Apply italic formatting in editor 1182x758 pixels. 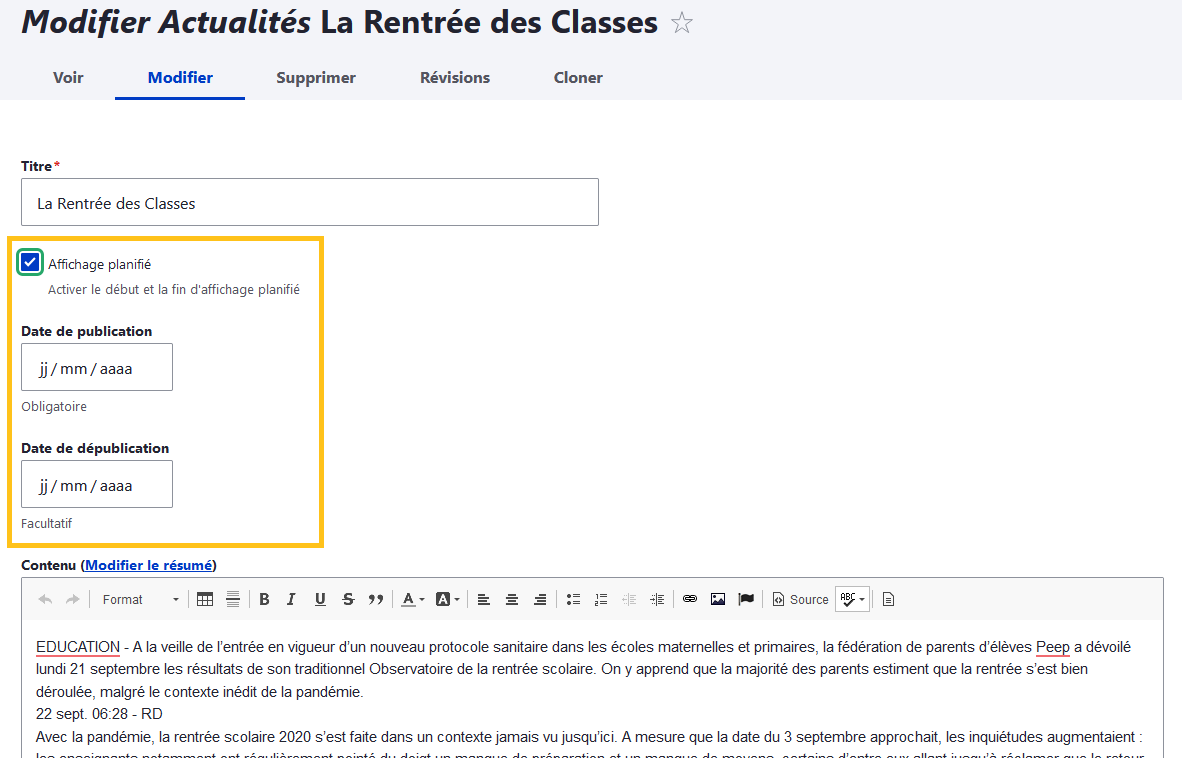(x=291, y=599)
